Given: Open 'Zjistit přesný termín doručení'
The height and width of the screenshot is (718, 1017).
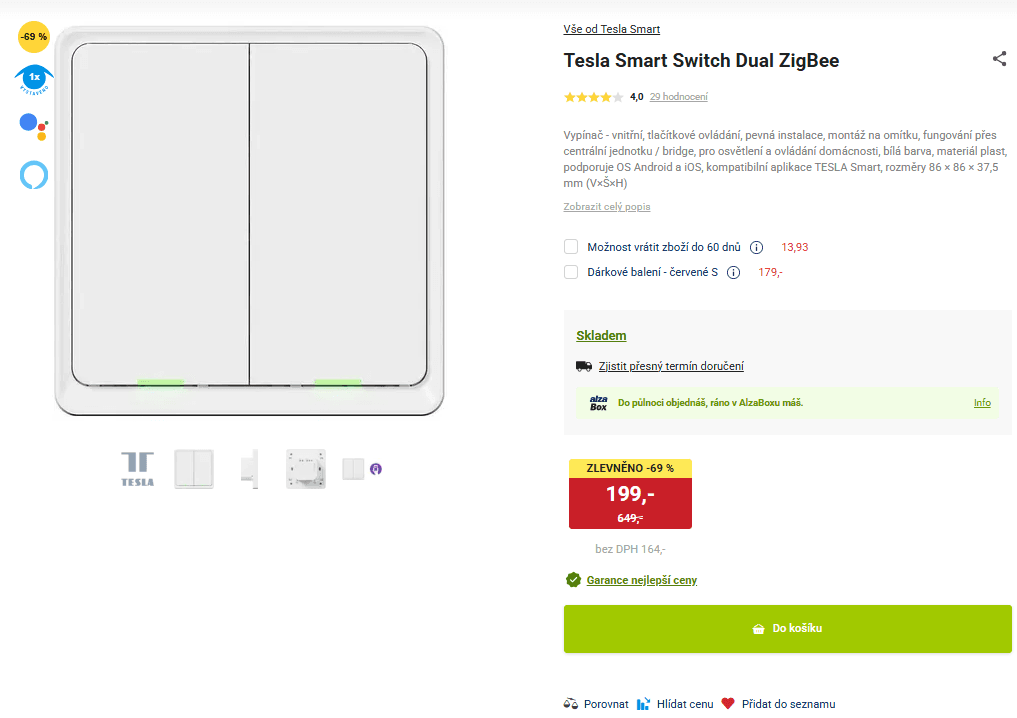Looking at the screenshot, I should coord(670,366).
